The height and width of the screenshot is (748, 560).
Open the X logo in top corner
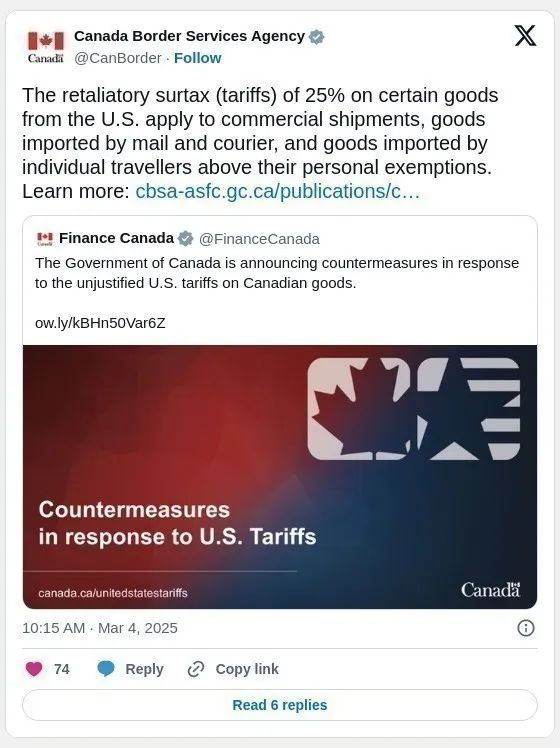(x=525, y=36)
